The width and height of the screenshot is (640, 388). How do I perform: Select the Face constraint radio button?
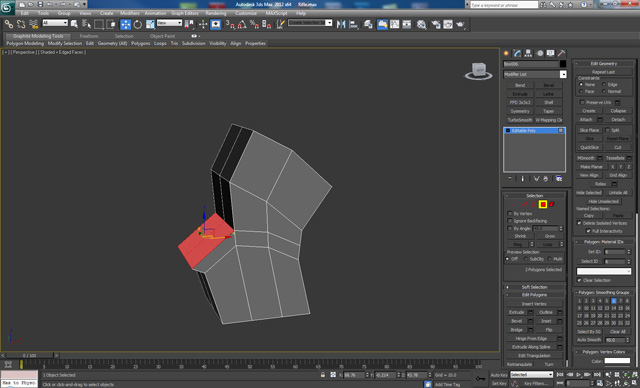point(581,91)
